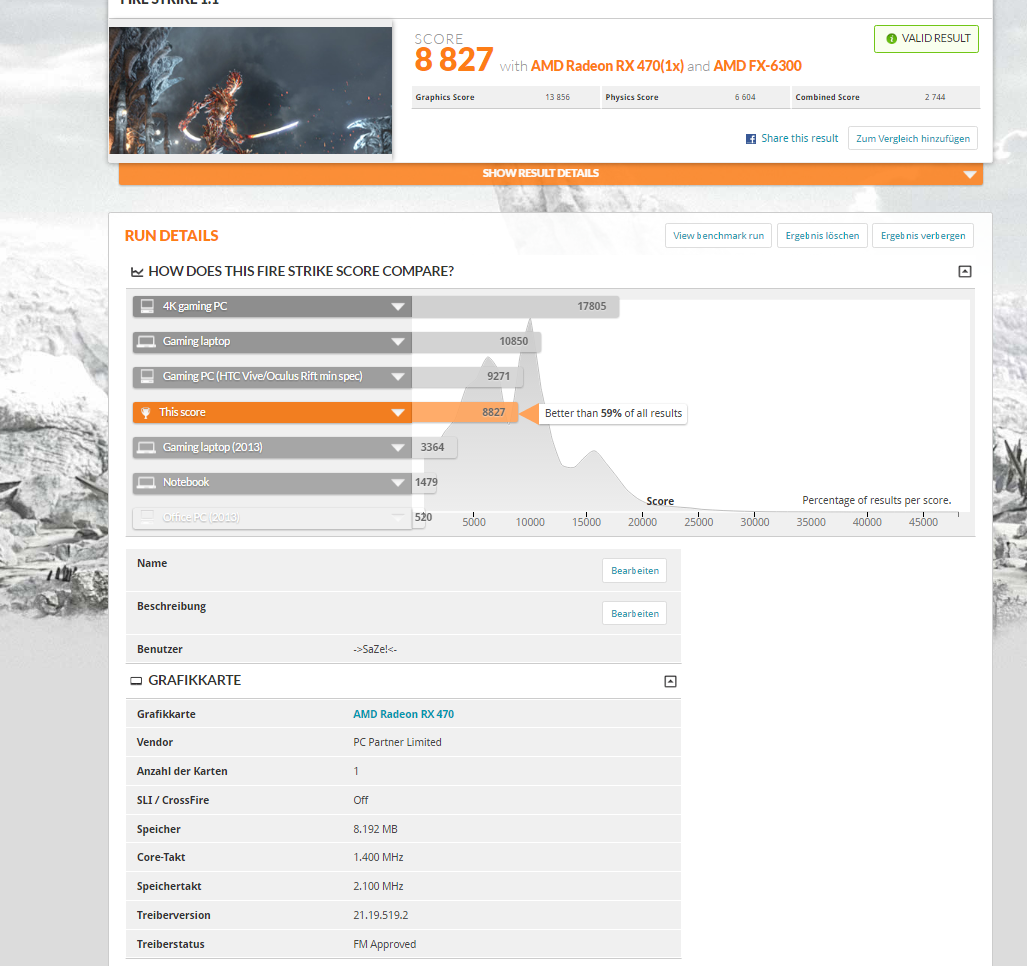Click the 17805 score bar value

coord(591,307)
